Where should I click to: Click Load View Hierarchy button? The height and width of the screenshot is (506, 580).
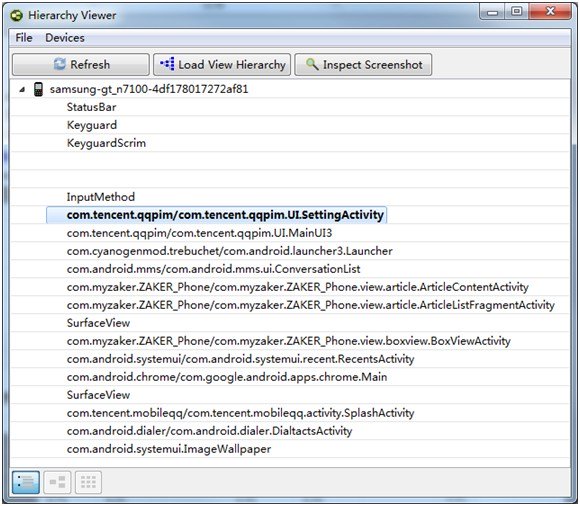click(x=222, y=65)
